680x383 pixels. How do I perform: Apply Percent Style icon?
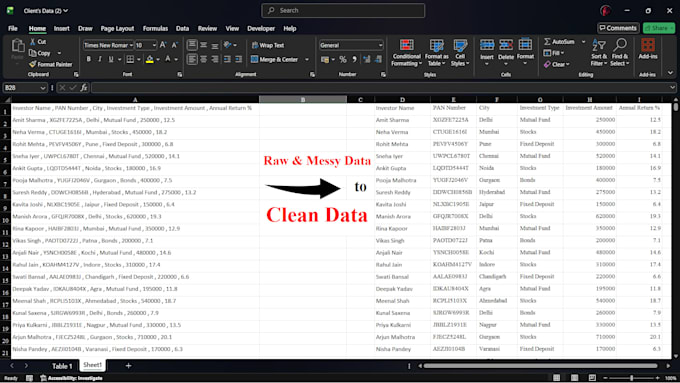pyautogui.click(x=343, y=59)
